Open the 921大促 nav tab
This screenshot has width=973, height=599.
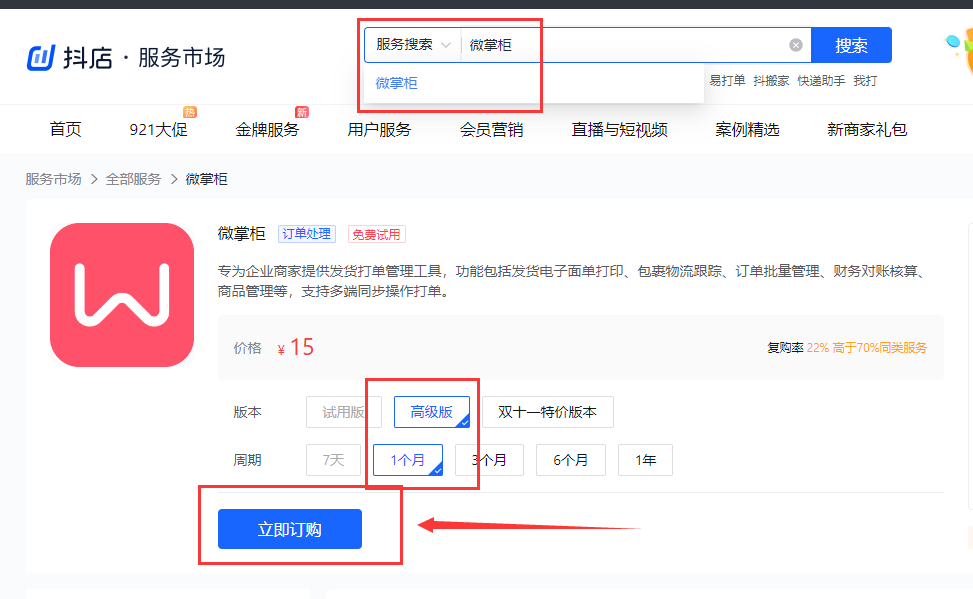158,129
